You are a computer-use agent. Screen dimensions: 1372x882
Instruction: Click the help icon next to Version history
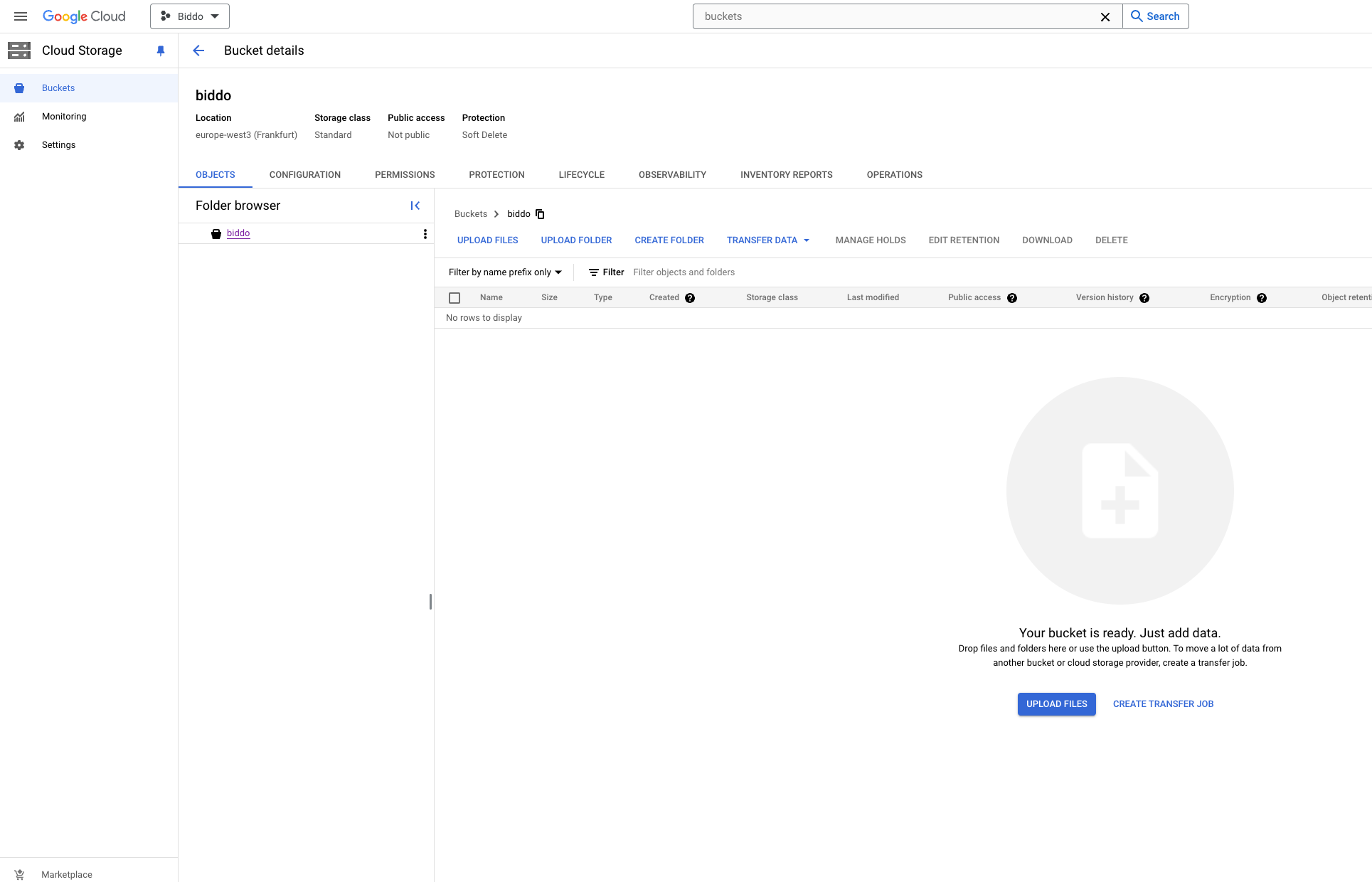coord(1144,298)
